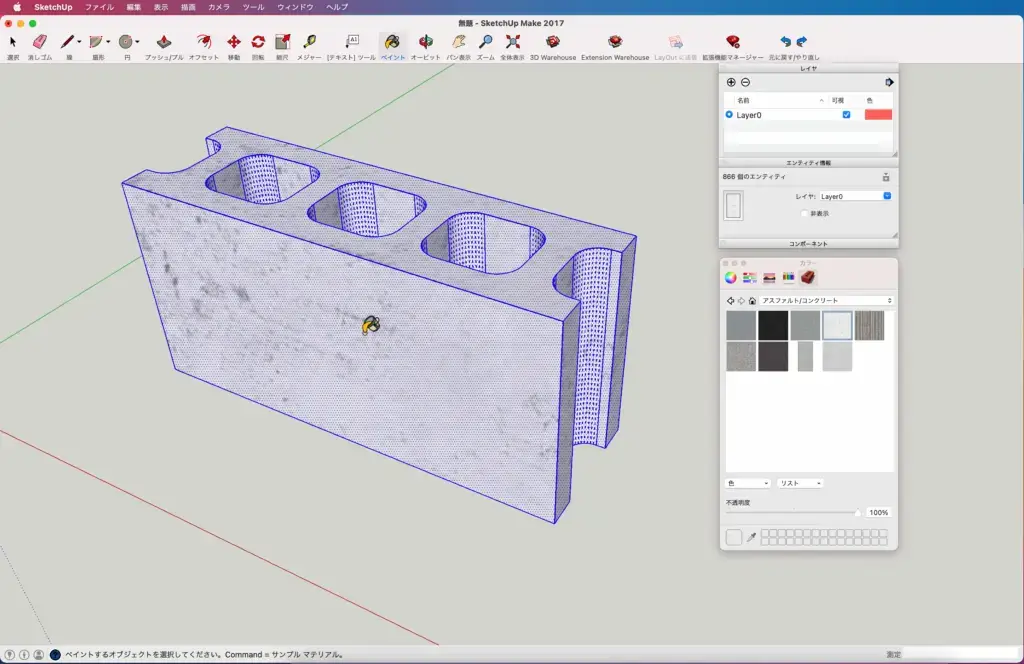Toggle Layer0 visibility checkbox
This screenshot has height=664, width=1024.
(x=846, y=115)
